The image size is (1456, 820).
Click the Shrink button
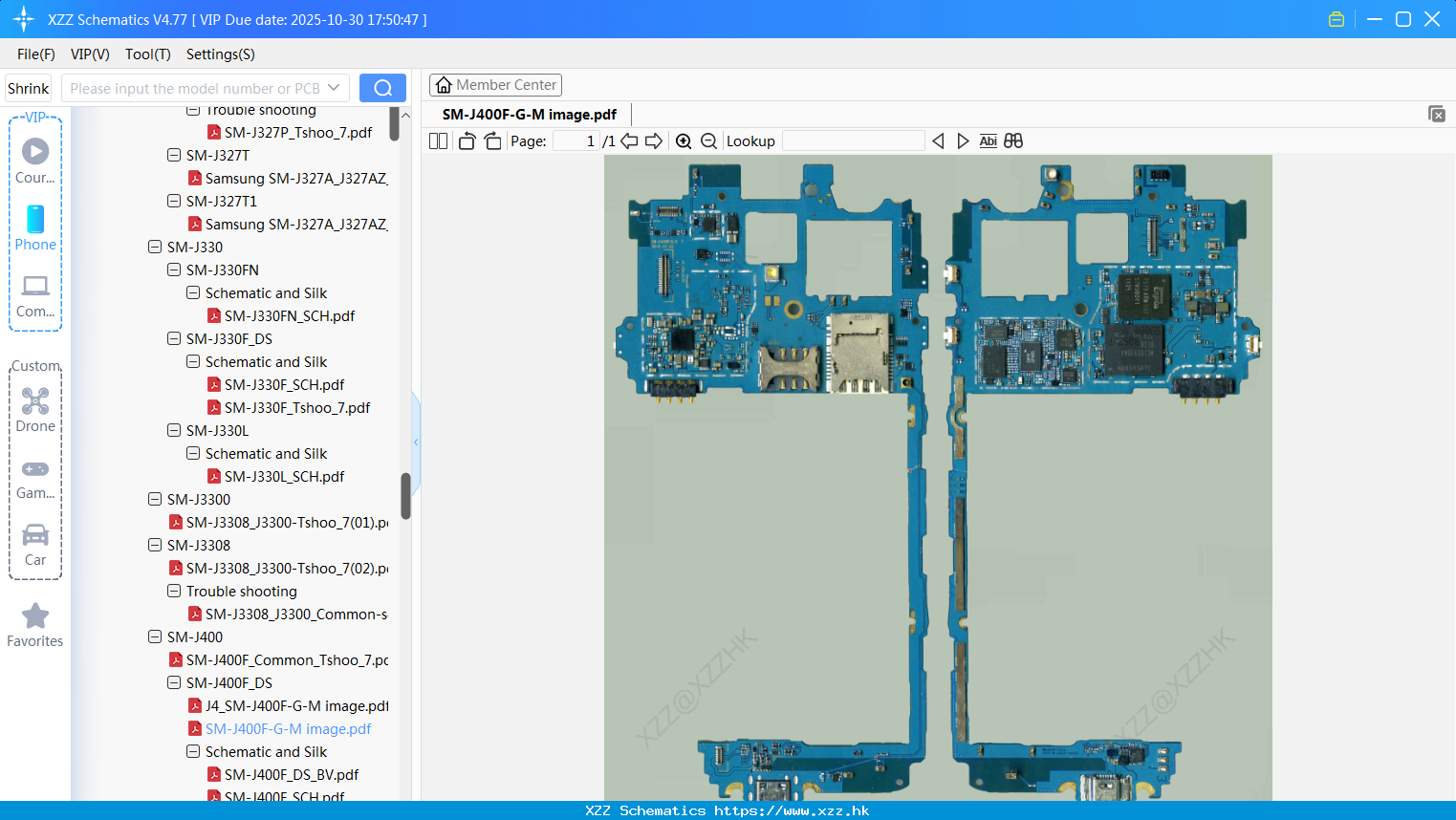(x=29, y=88)
